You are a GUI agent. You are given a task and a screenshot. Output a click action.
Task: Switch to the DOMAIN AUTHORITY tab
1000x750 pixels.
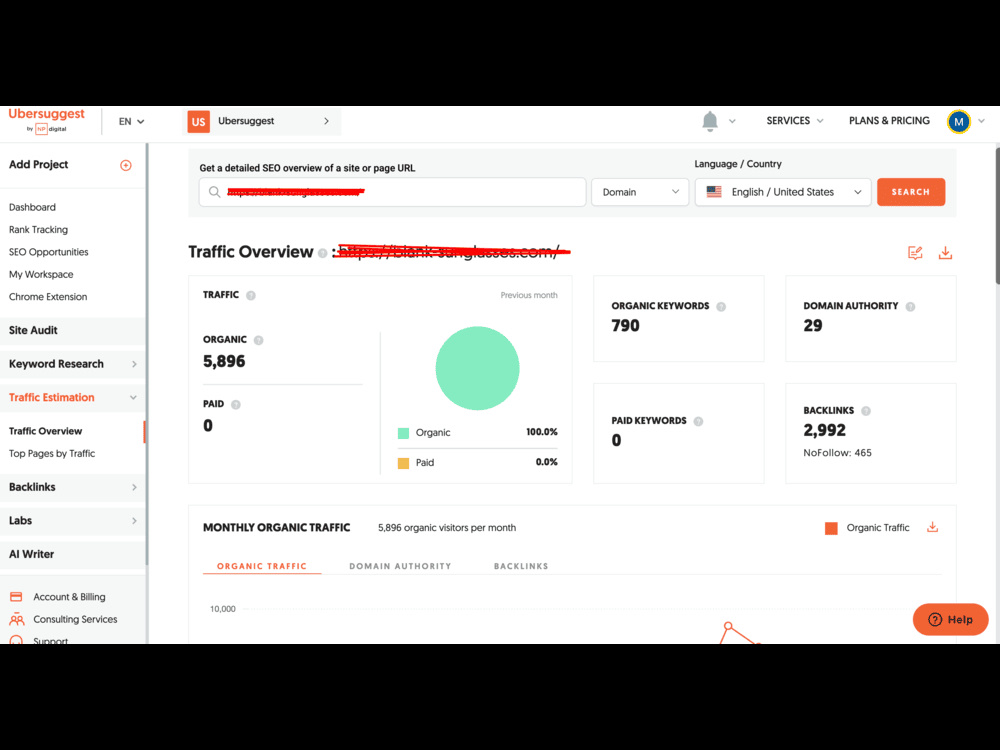pyautogui.click(x=400, y=566)
